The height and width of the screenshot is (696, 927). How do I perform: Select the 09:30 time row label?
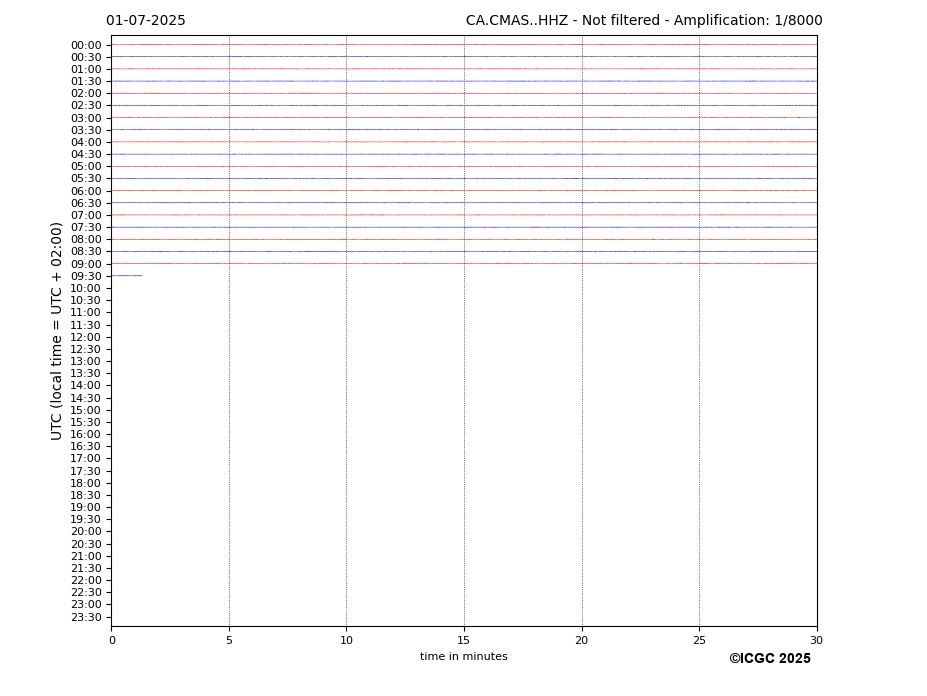[86, 276]
